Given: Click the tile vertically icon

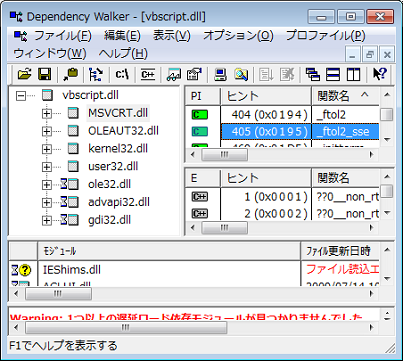Looking at the screenshot, I should [x=353, y=74].
